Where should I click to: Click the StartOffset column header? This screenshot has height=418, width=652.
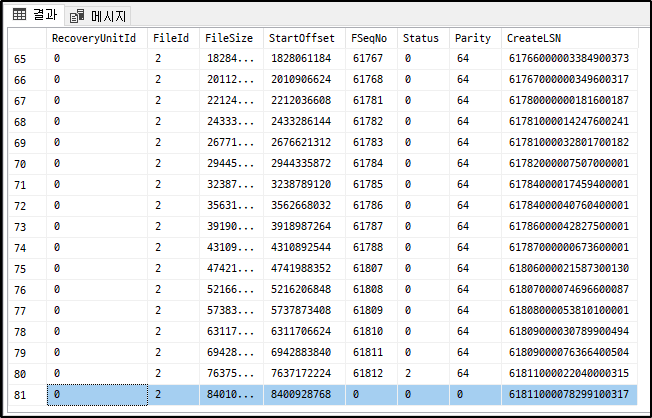click(304, 38)
